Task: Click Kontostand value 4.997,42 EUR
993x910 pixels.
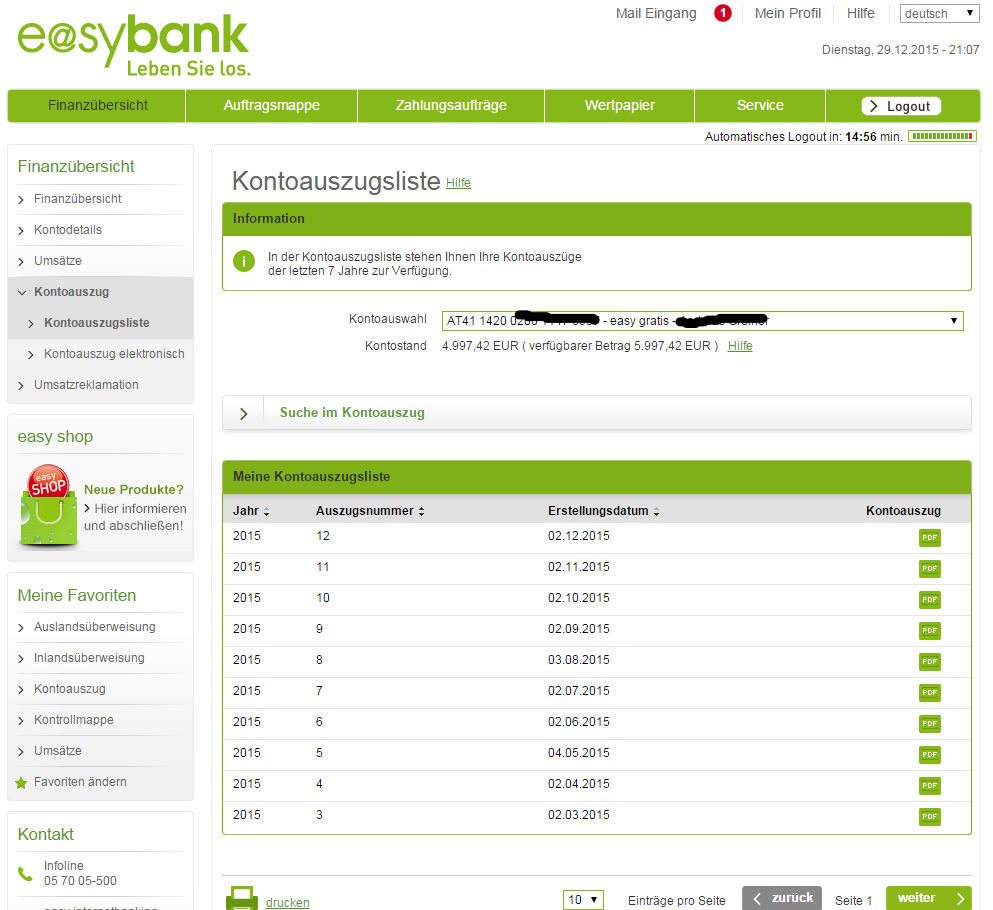Action: tap(479, 346)
